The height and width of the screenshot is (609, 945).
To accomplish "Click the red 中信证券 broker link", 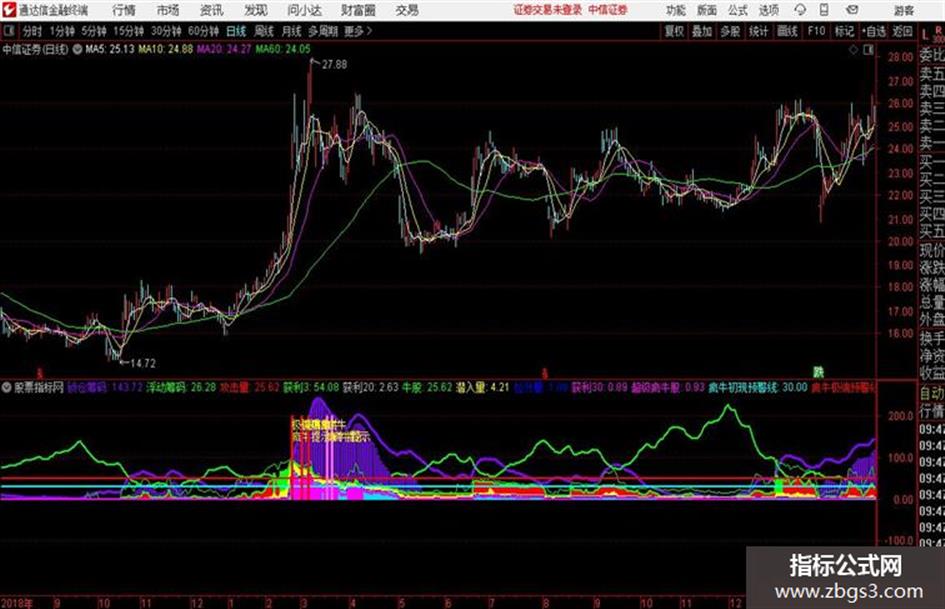I will (608, 10).
